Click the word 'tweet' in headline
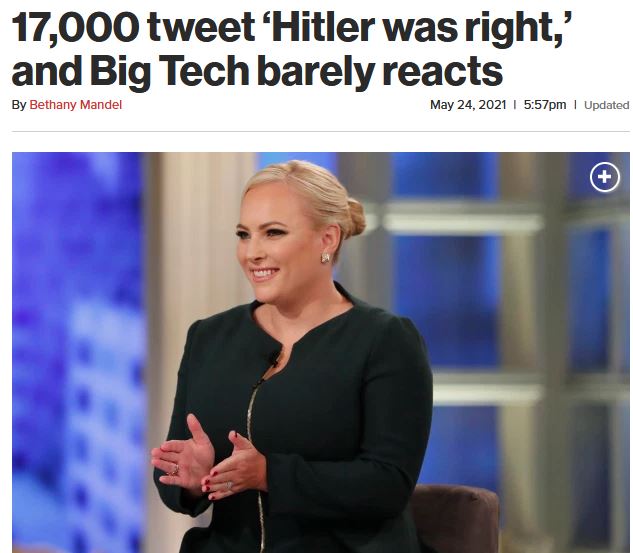The height and width of the screenshot is (553, 633). point(201,28)
